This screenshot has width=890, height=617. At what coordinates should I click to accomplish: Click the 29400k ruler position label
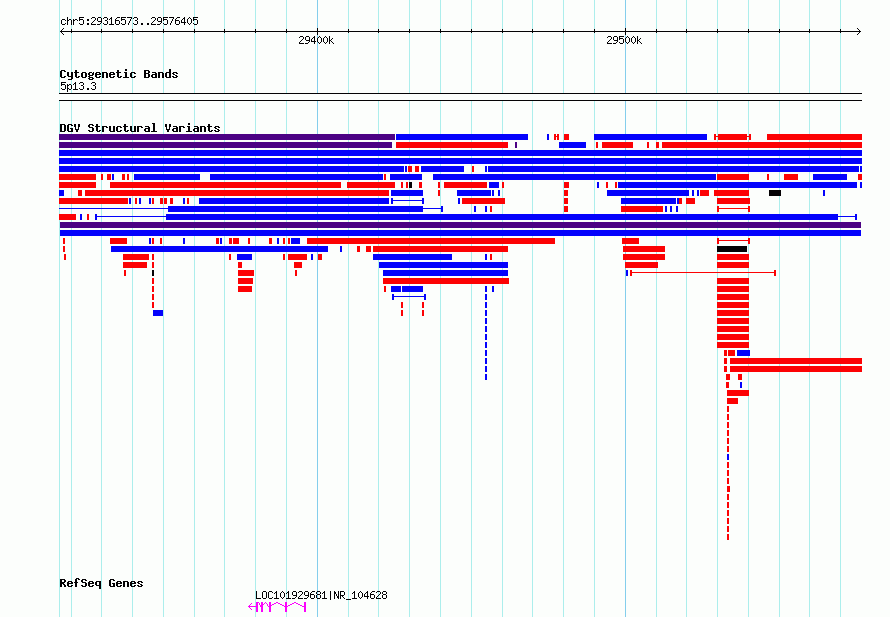point(316,40)
